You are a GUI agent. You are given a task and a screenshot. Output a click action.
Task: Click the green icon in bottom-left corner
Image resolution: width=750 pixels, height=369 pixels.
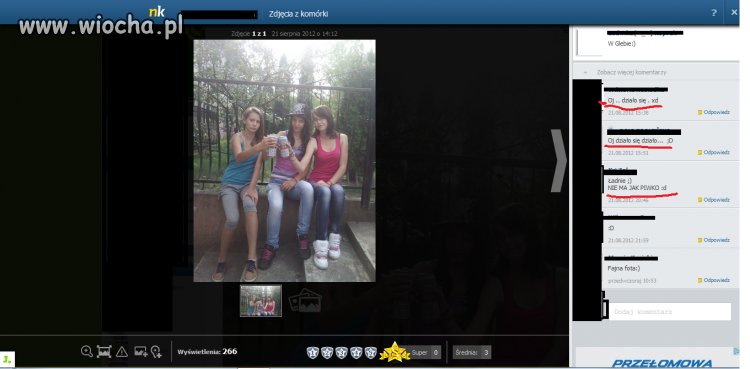7,359
